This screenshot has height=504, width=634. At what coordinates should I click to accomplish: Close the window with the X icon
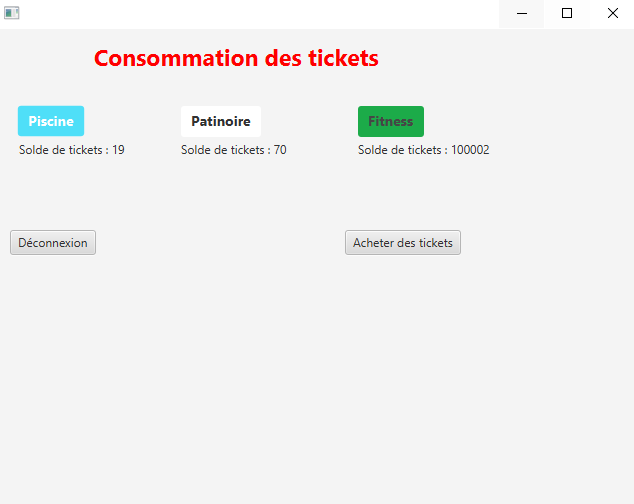(x=613, y=13)
